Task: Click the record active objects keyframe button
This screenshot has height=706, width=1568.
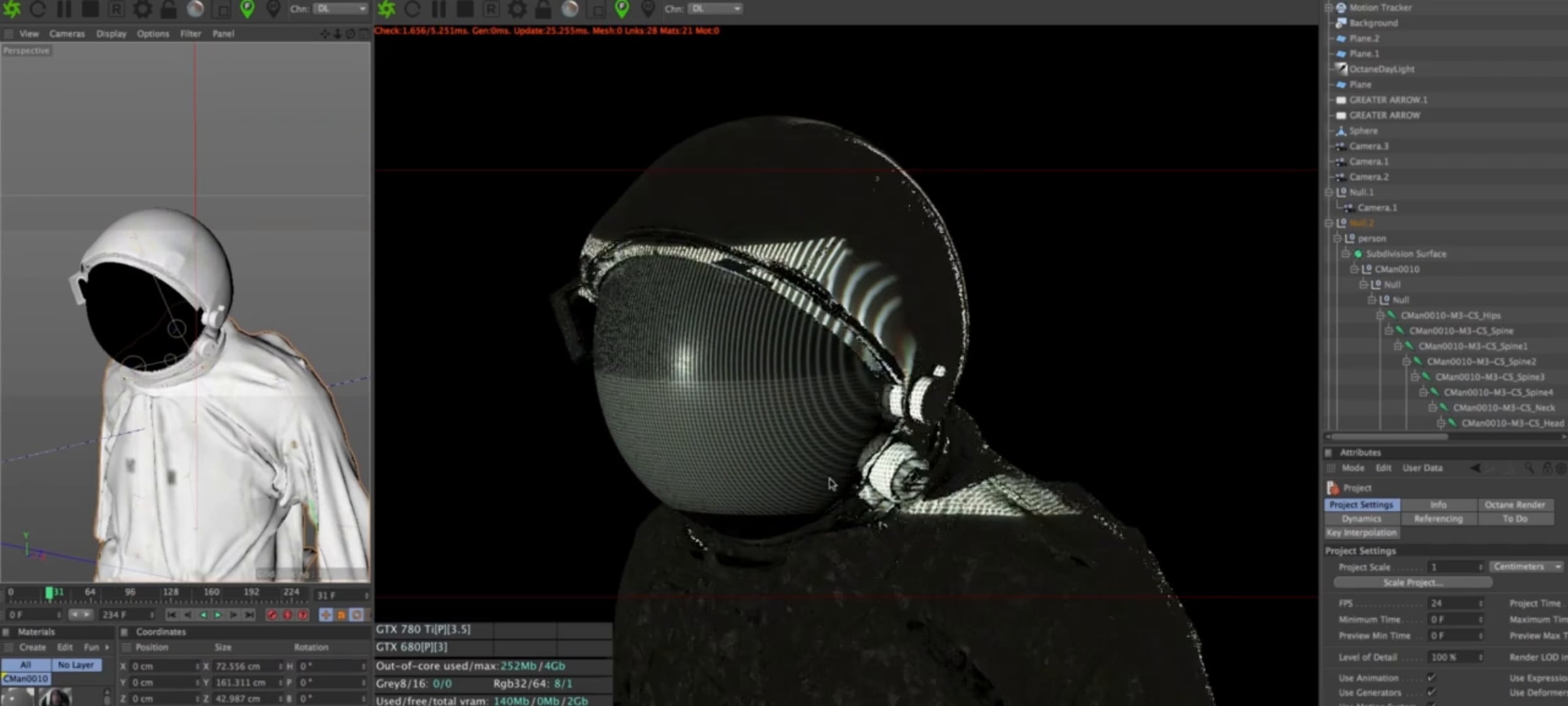Action: coord(272,615)
